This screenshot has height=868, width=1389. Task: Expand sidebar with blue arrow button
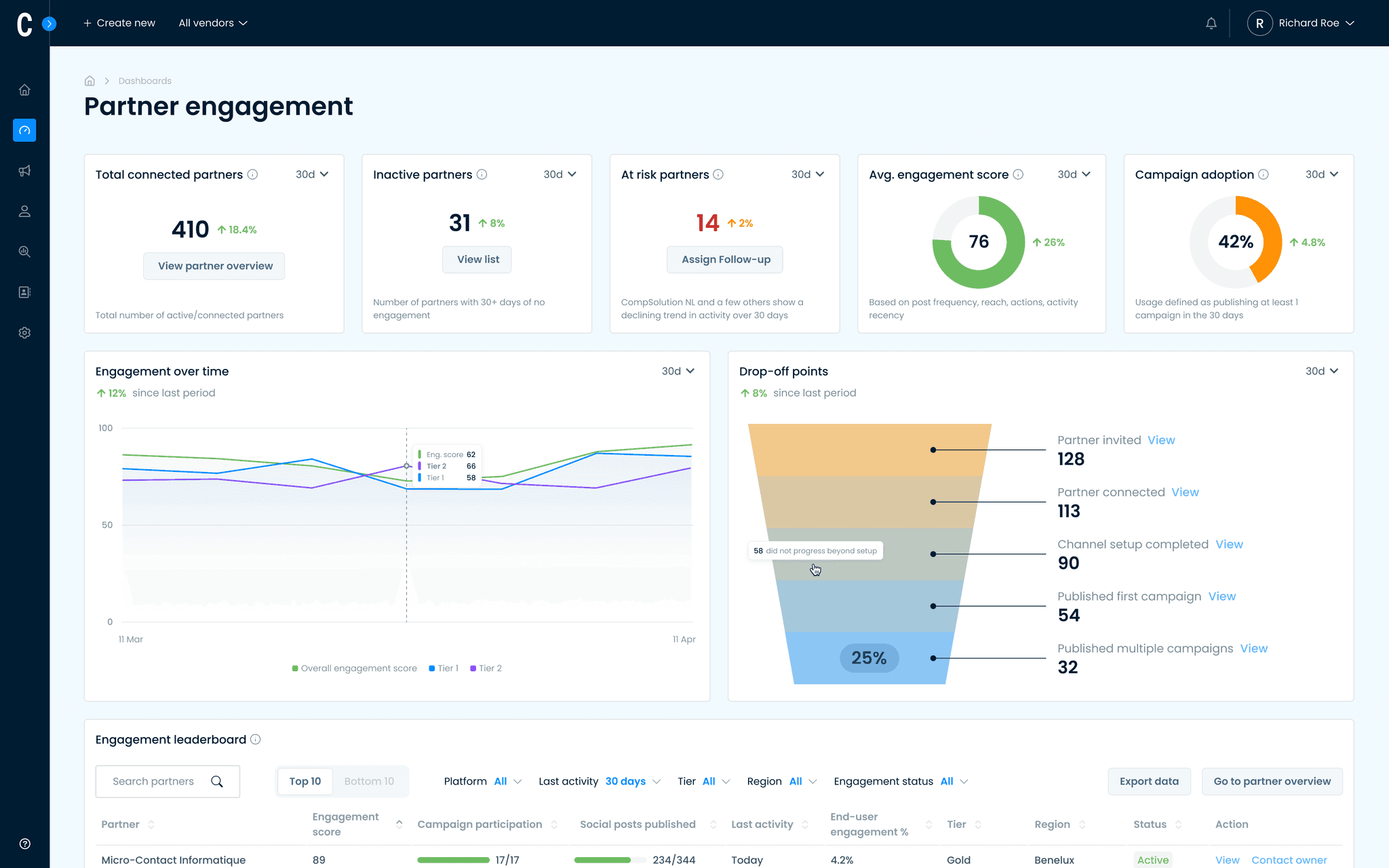pyautogui.click(x=49, y=24)
